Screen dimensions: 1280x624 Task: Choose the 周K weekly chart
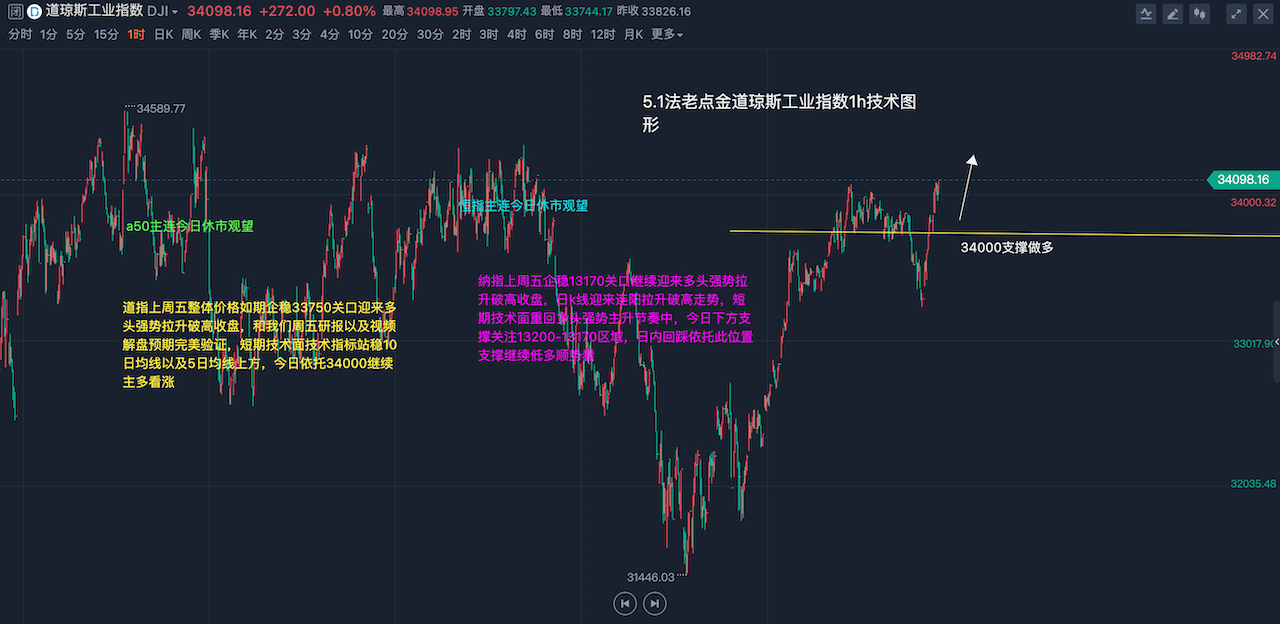191,34
